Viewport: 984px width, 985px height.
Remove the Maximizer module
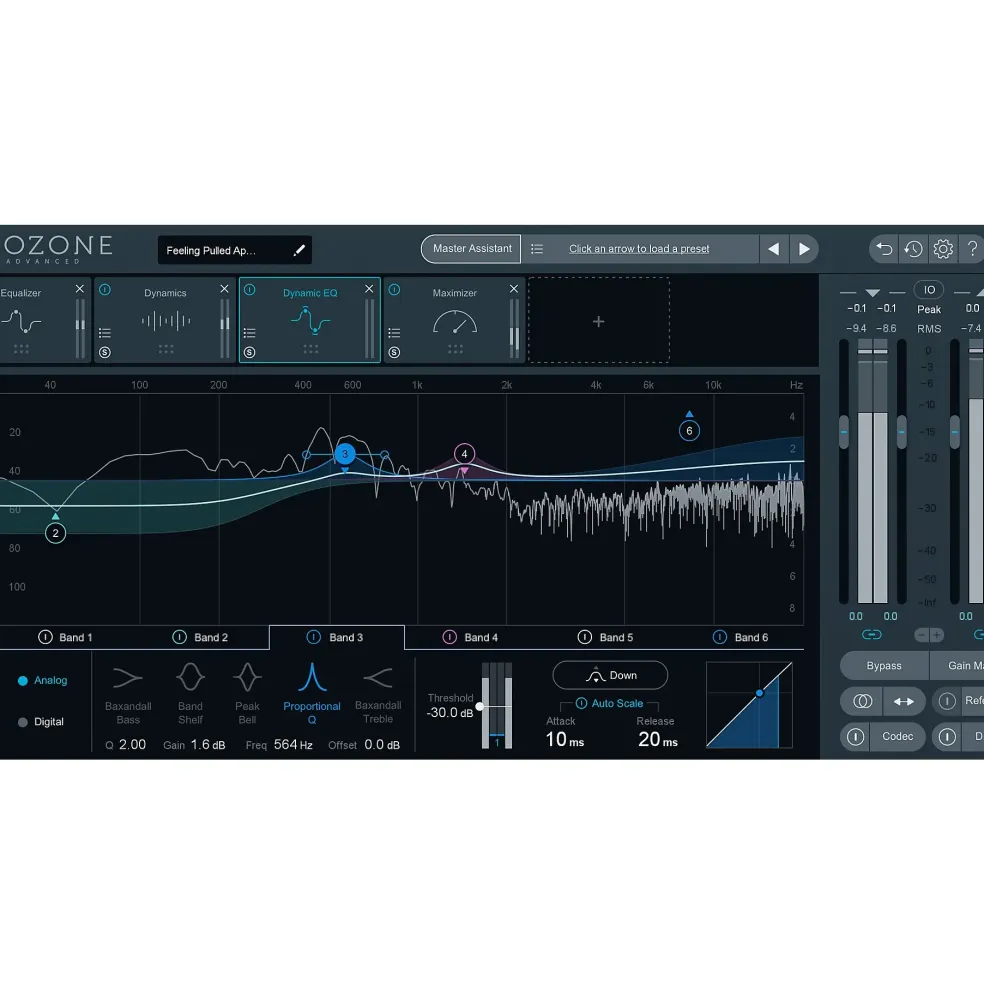pyautogui.click(x=513, y=289)
